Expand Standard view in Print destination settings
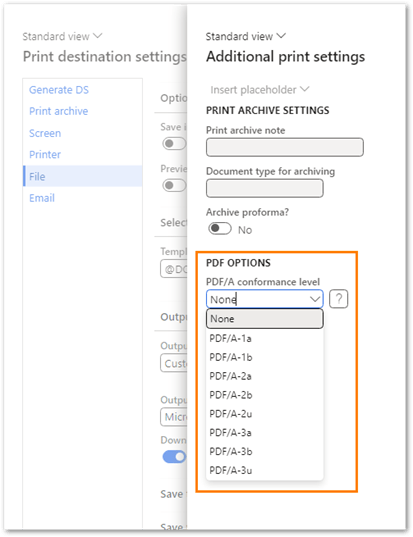Viewport: 413px width, 537px height. tap(62, 36)
